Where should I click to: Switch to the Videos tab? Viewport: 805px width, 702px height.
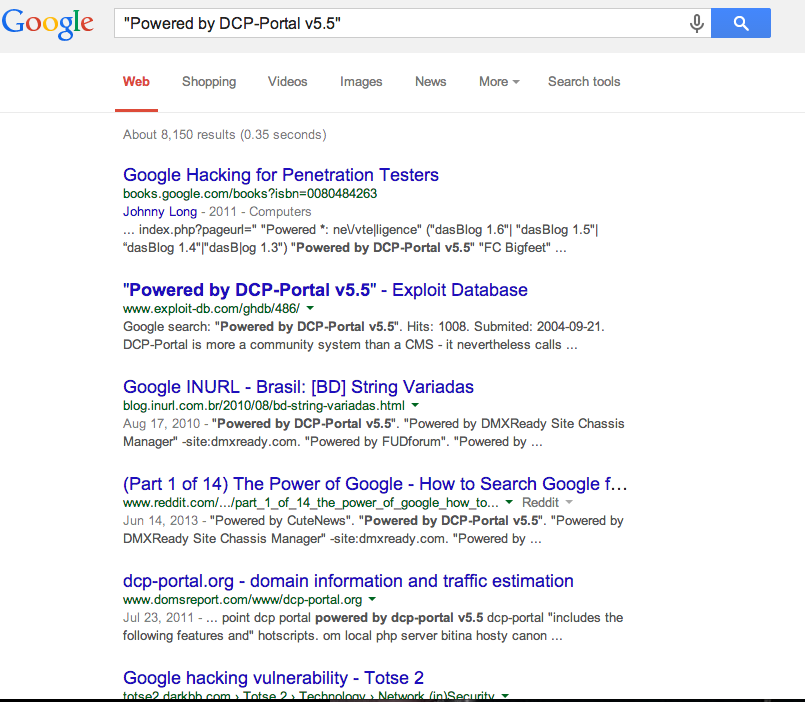(288, 82)
